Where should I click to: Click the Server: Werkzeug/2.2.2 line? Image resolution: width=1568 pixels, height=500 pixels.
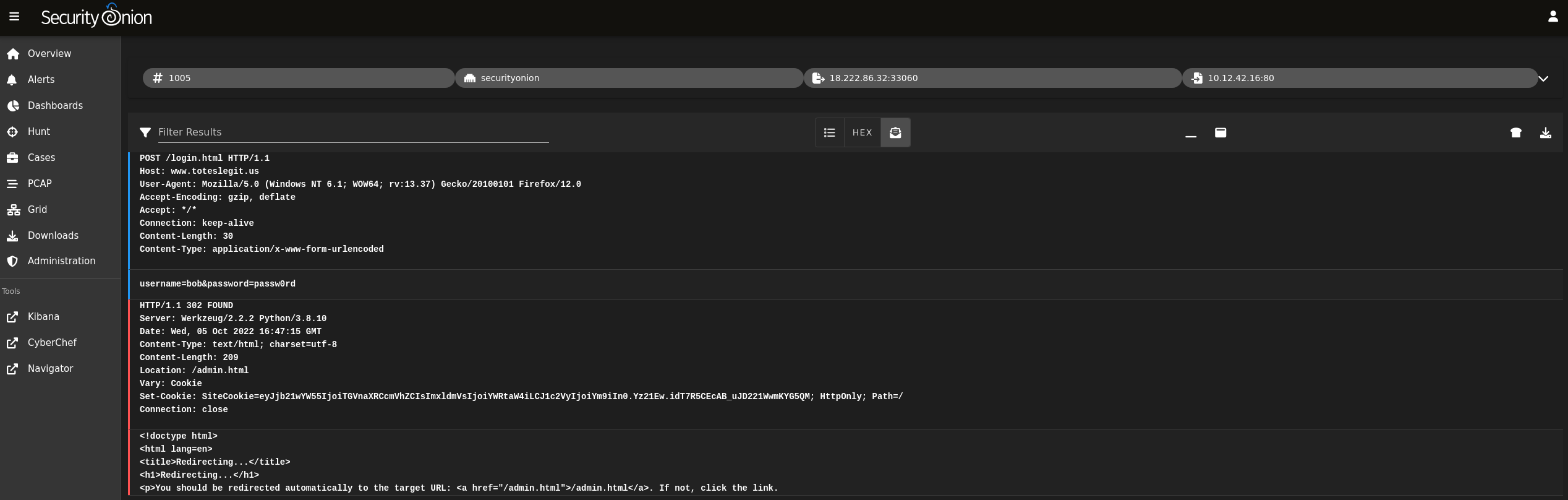tap(233, 319)
